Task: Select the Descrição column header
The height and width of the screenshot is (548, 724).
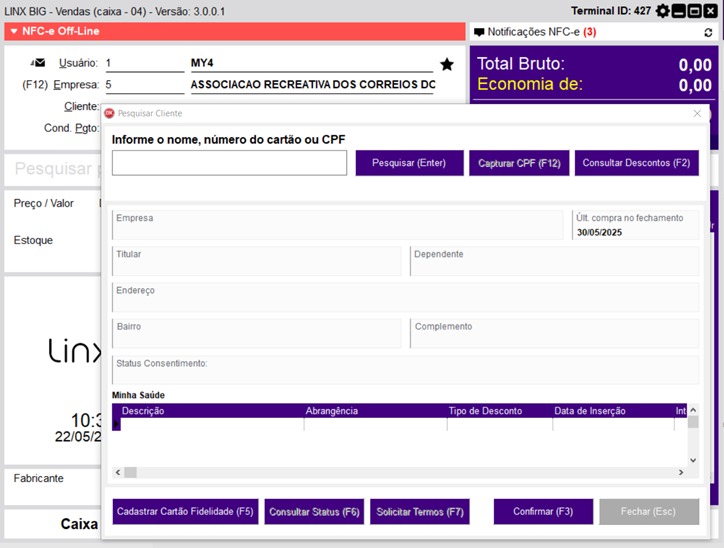Action: pos(212,411)
